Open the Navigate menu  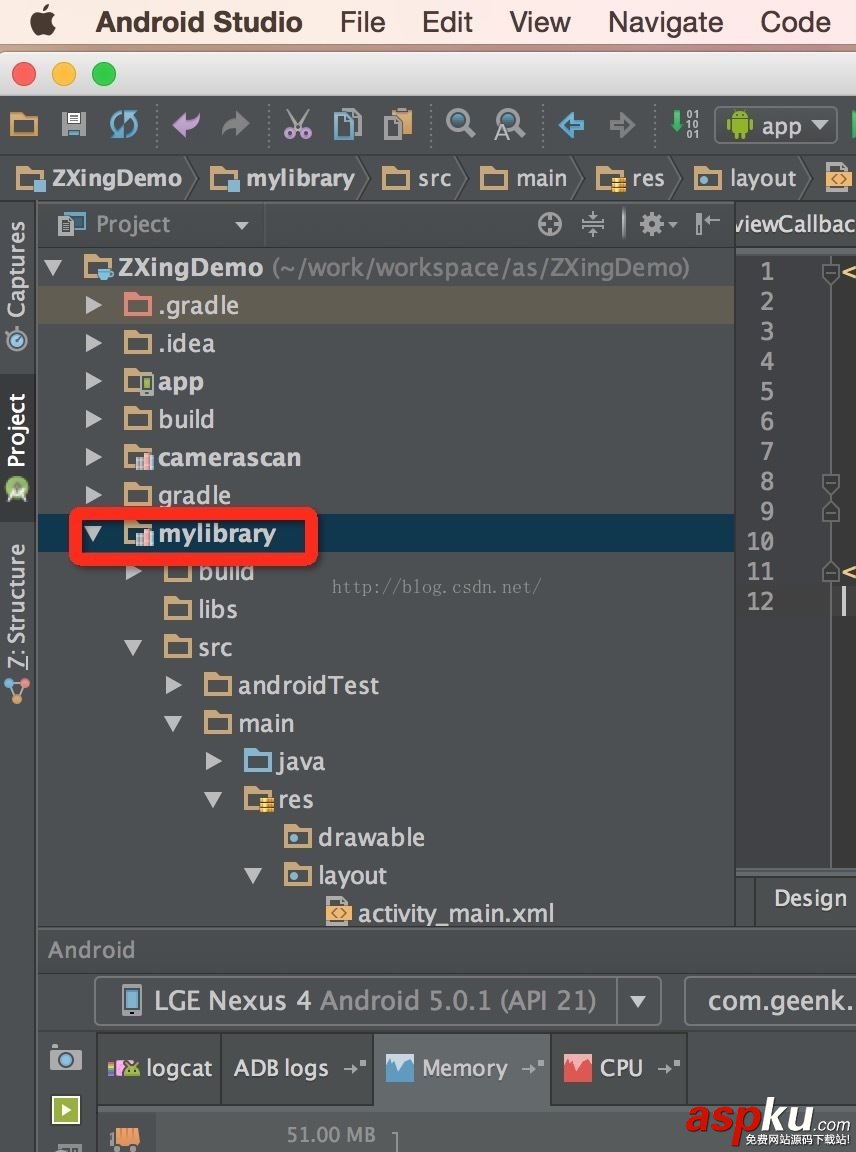[x=664, y=22]
